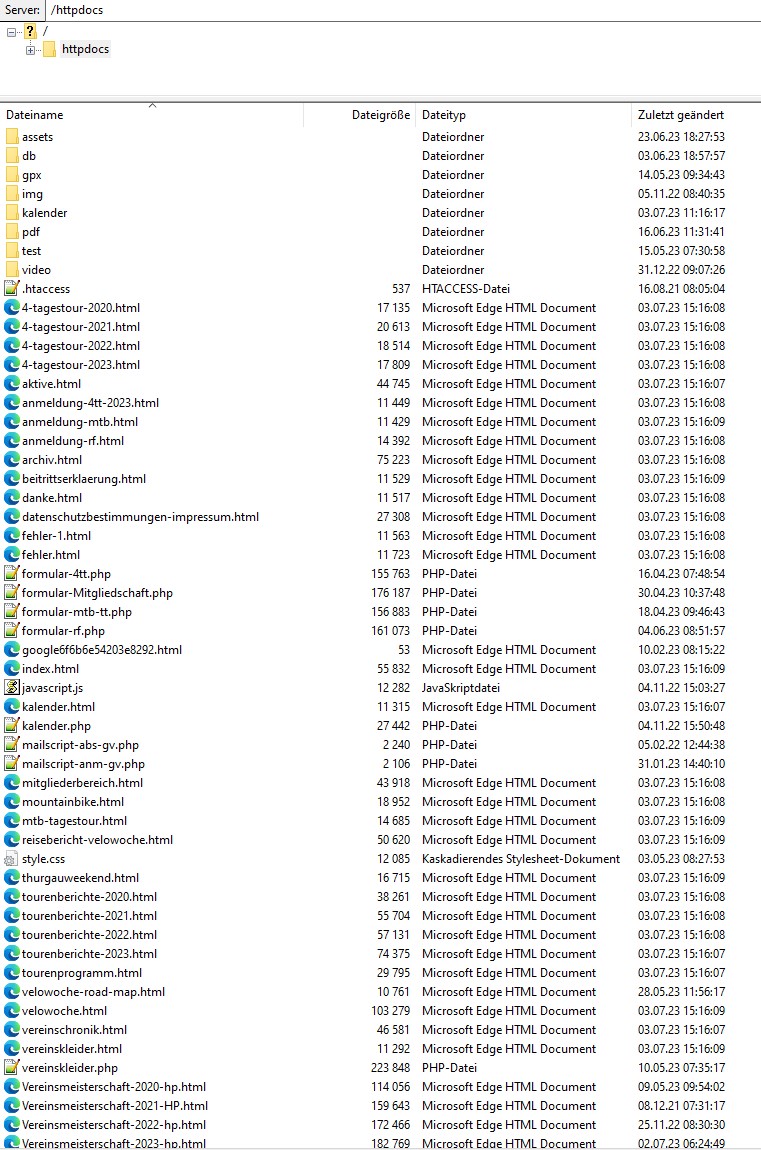761x1150 pixels.
Task: Collapse the root "/" tree node
Action: click(x=11, y=32)
